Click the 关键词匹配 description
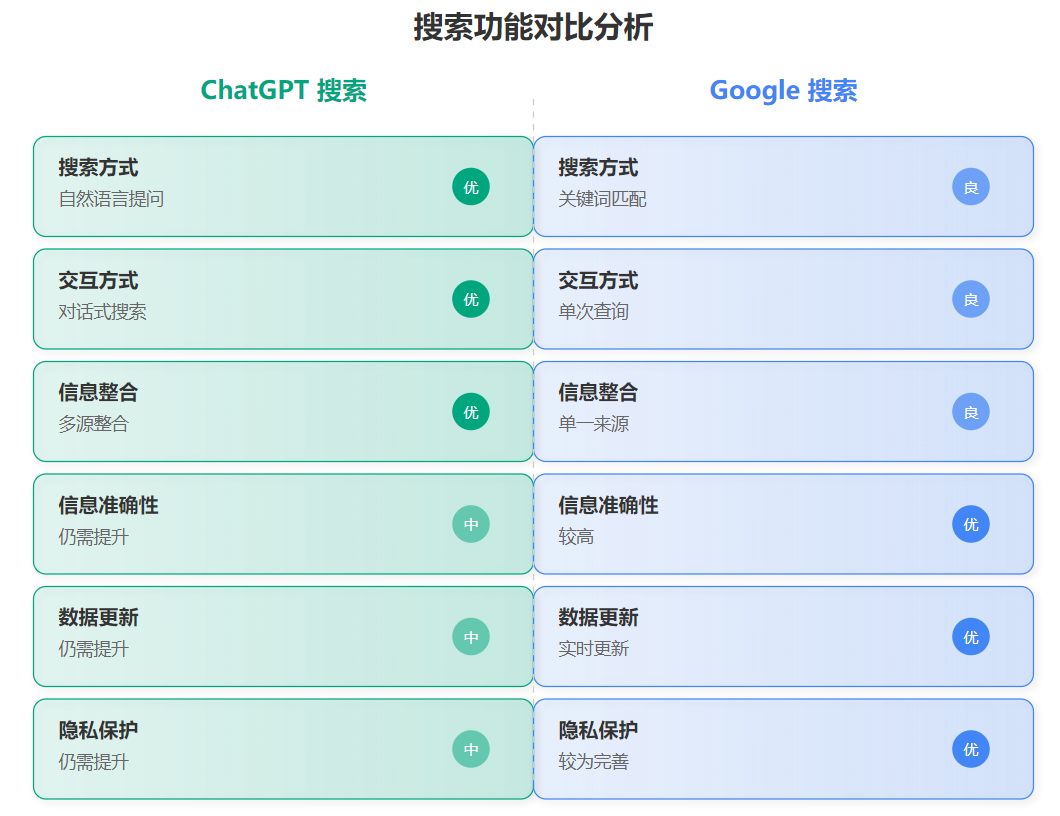The height and width of the screenshot is (816, 1060). (602, 199)
